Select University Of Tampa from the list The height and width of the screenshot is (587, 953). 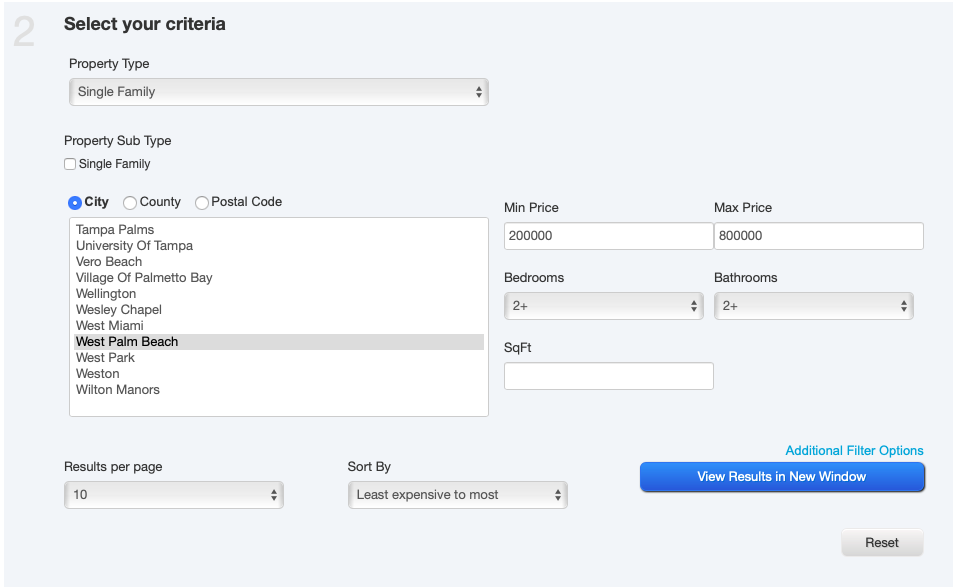click(x=134, y=245)
